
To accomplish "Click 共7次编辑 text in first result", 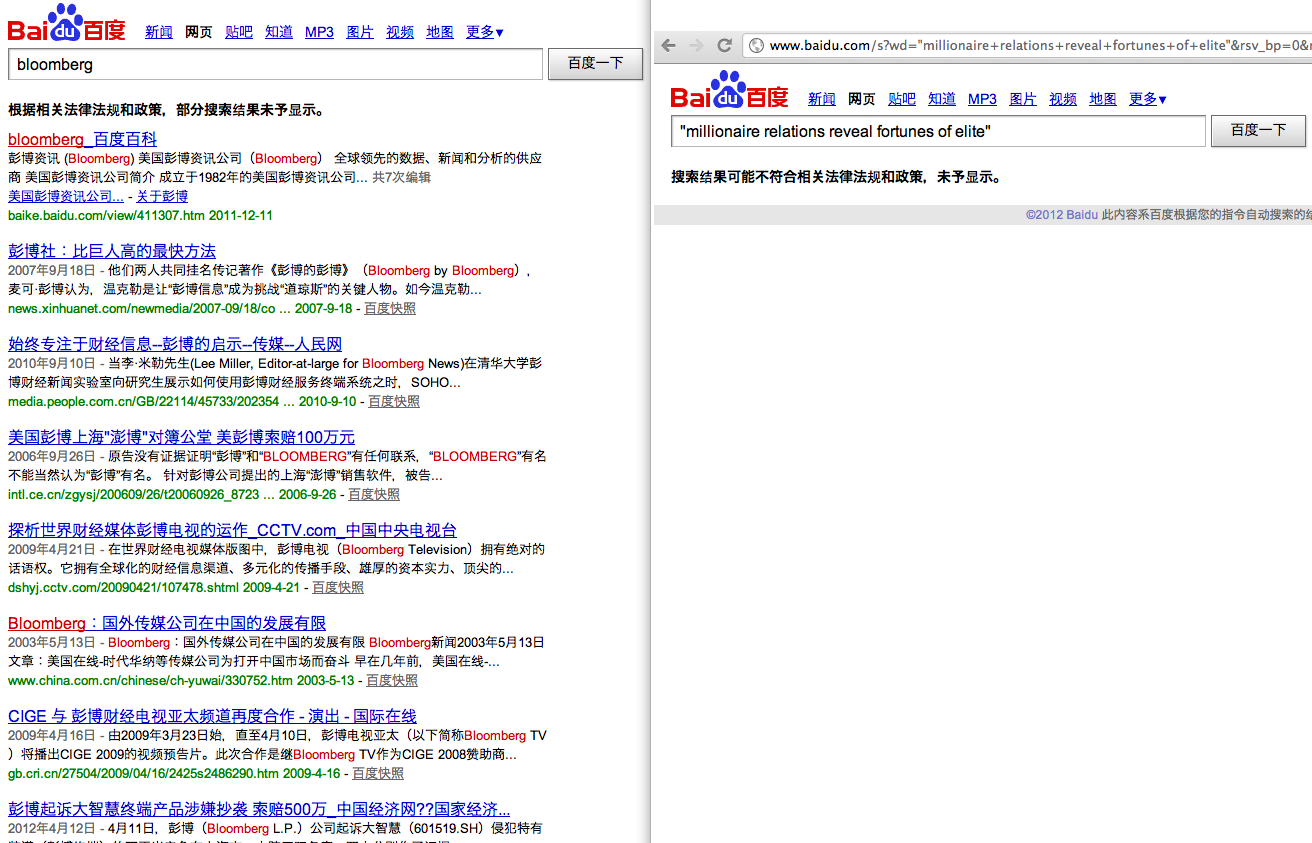I will 401,177.
